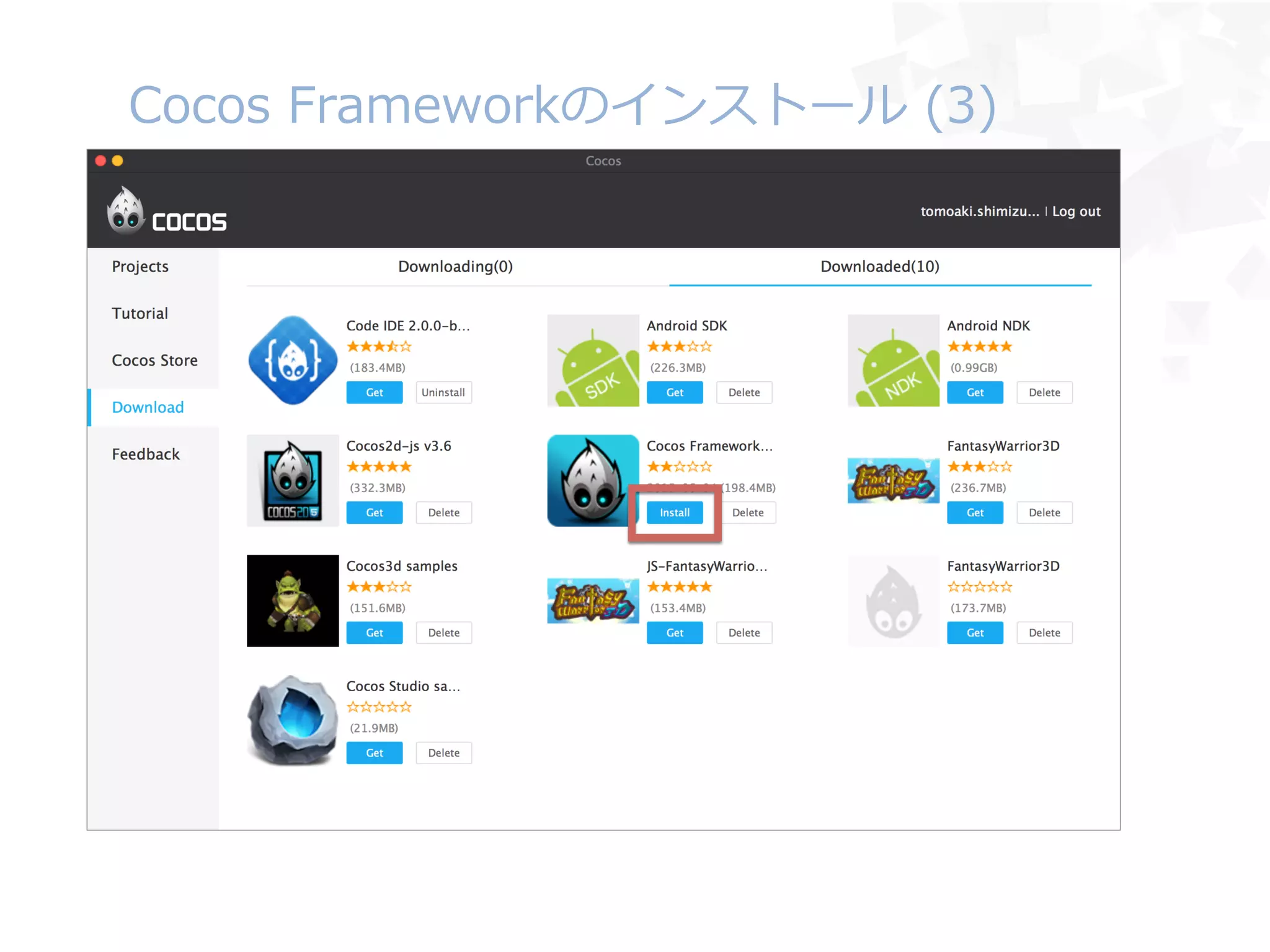Open the Cocos2d-js v3.6 icon
This screenshot has width=1270, height=952.
tap(293, 480)
